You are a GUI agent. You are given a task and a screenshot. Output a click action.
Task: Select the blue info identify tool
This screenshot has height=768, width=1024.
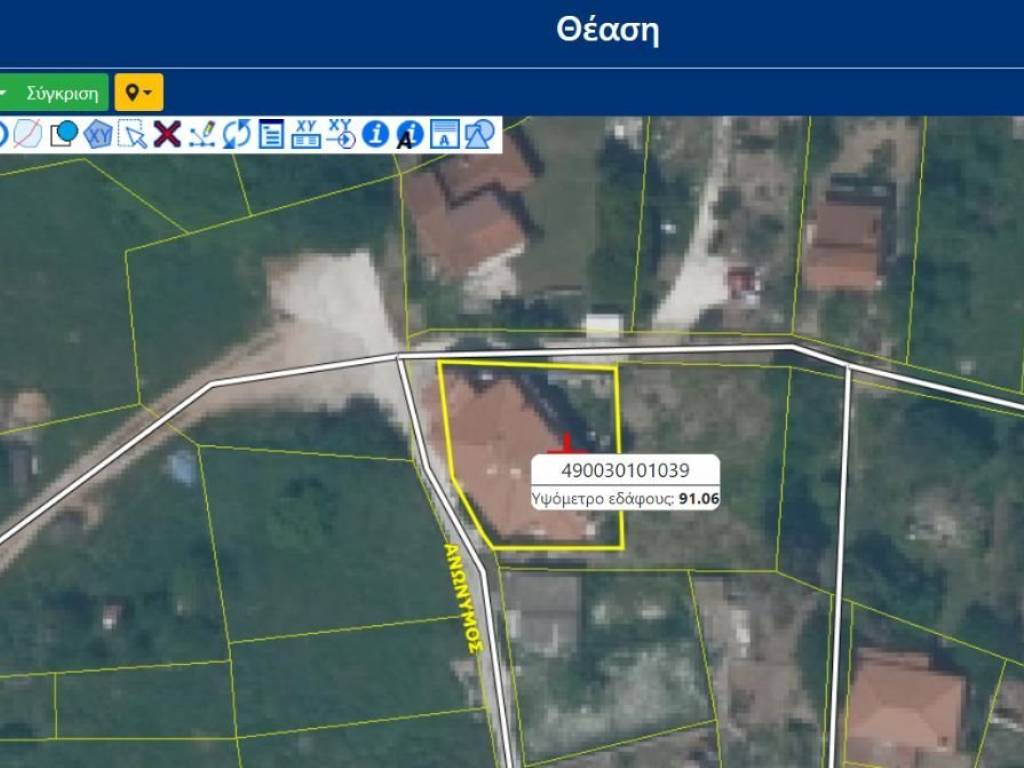pyautogui.click(x=375, y=133)
